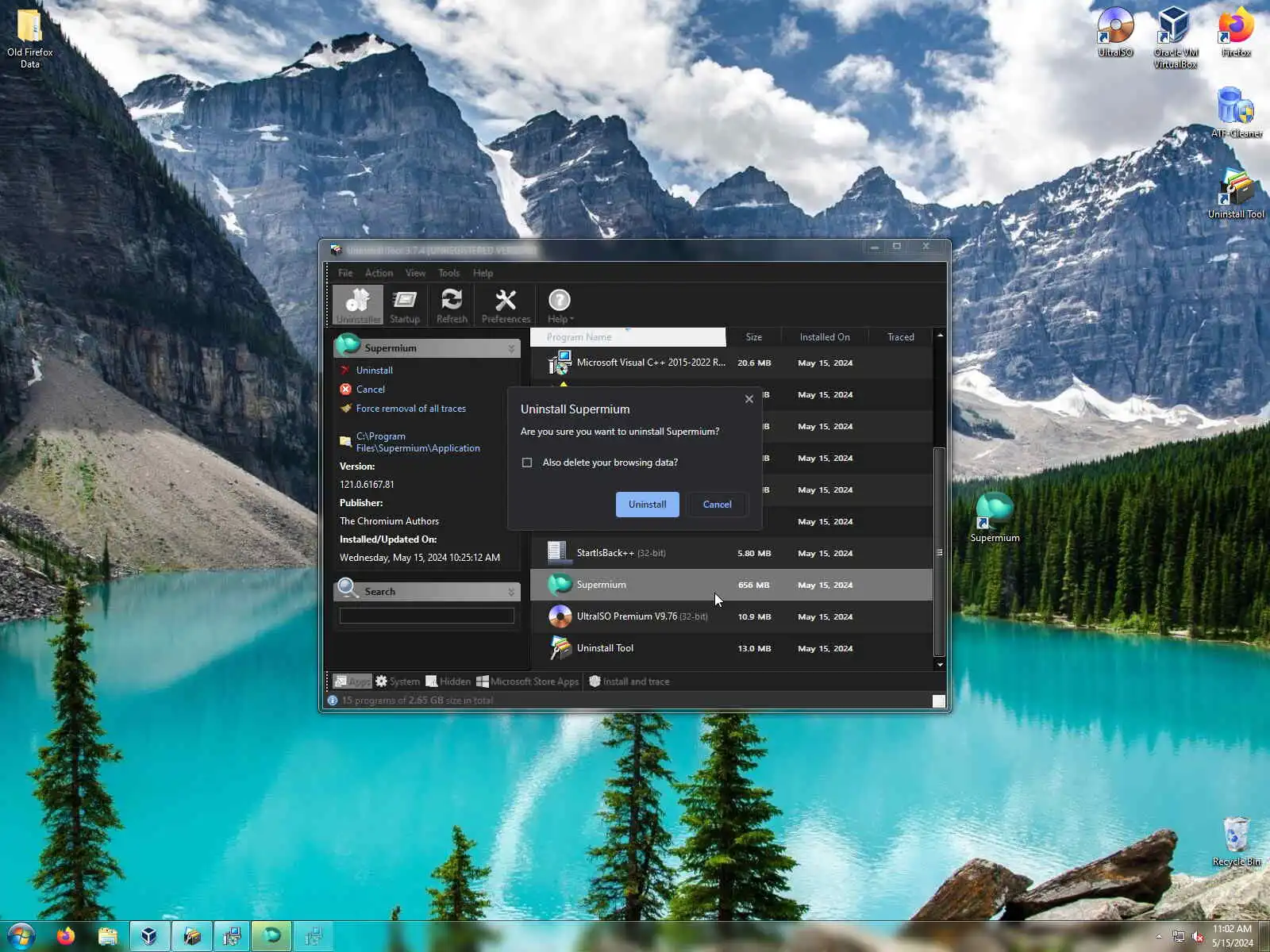Click the search input field

point(427,616)
